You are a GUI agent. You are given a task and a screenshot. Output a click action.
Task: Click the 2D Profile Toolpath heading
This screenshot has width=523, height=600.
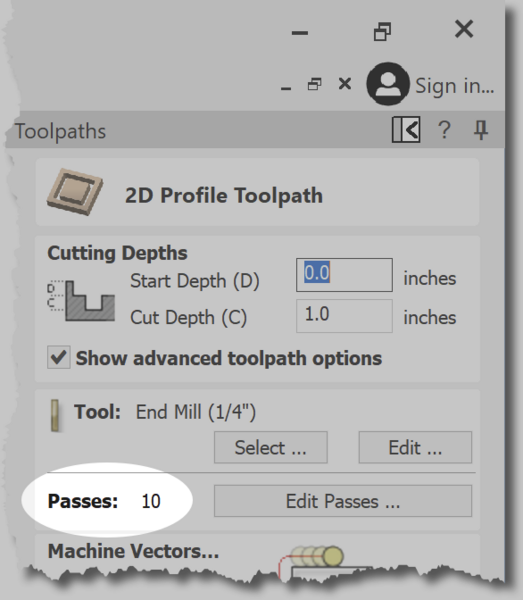click(224, 196)
